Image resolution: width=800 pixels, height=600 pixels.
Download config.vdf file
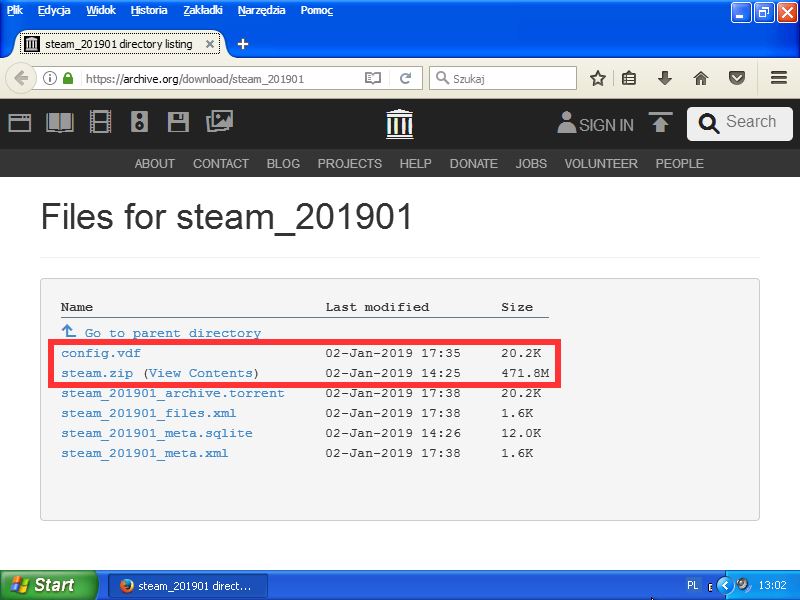101,353
